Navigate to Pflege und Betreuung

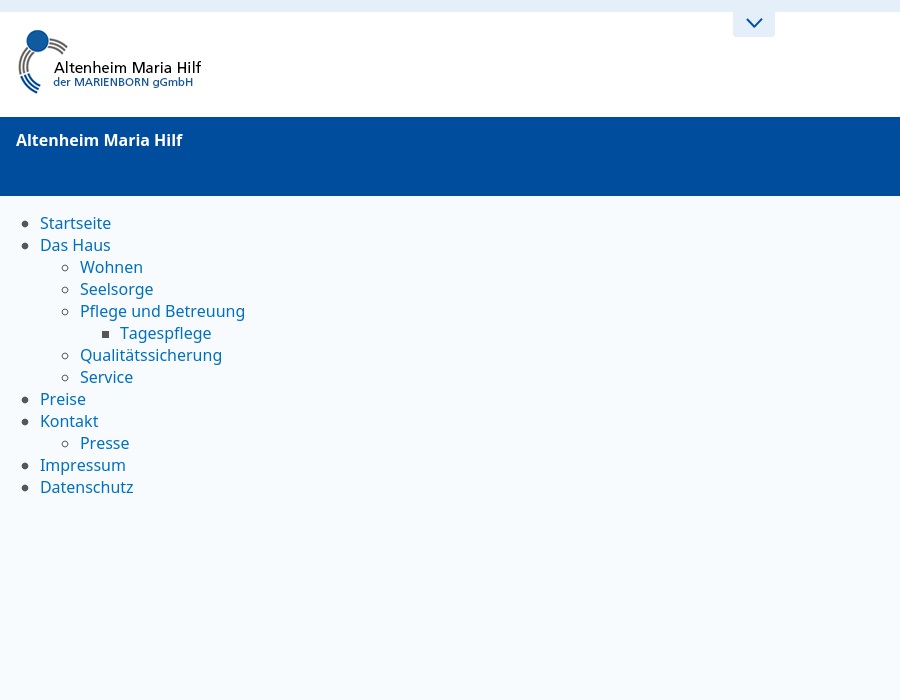(x=162, y=311)
